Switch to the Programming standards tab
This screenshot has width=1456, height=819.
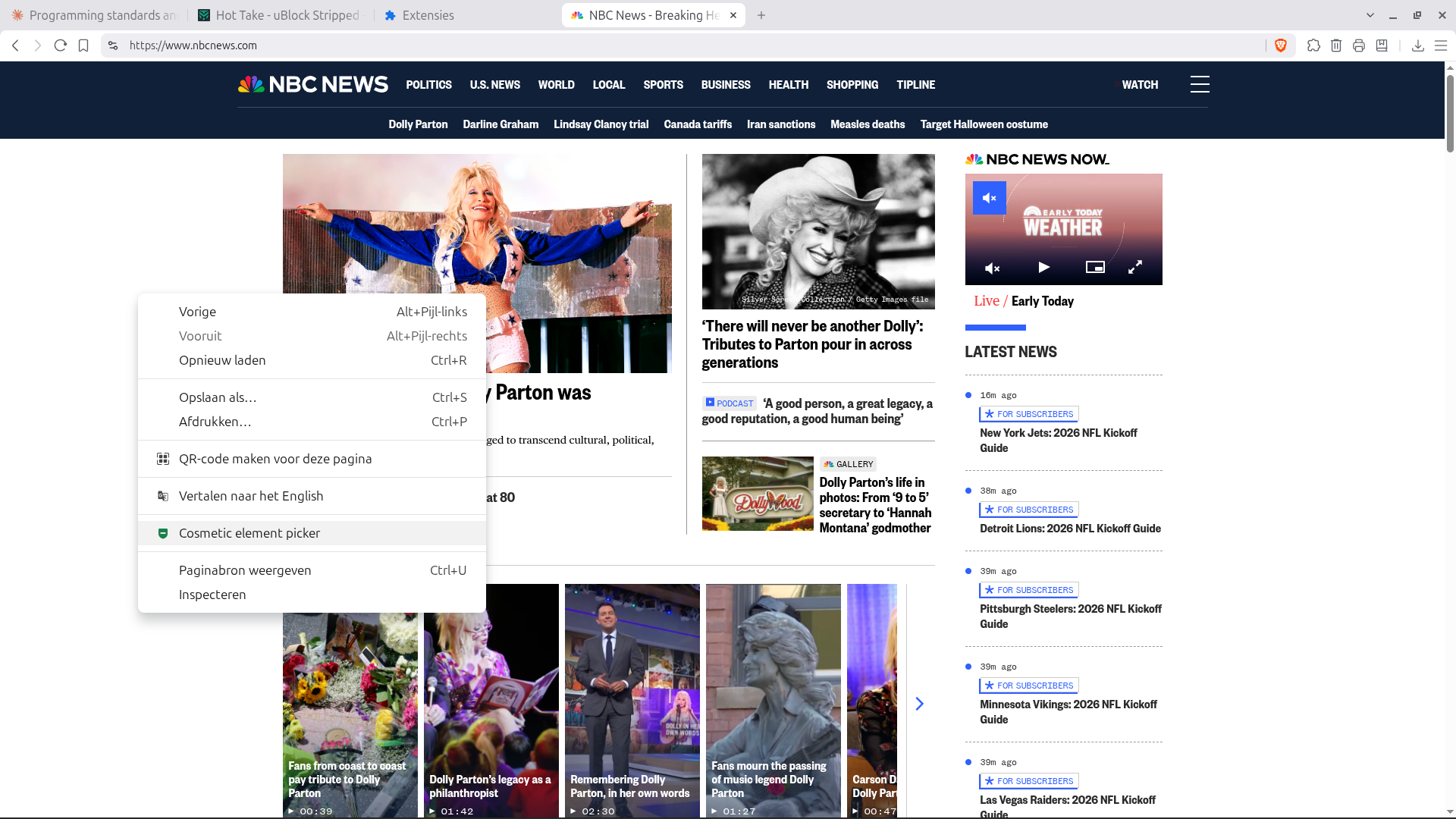[x=94, y=15]
